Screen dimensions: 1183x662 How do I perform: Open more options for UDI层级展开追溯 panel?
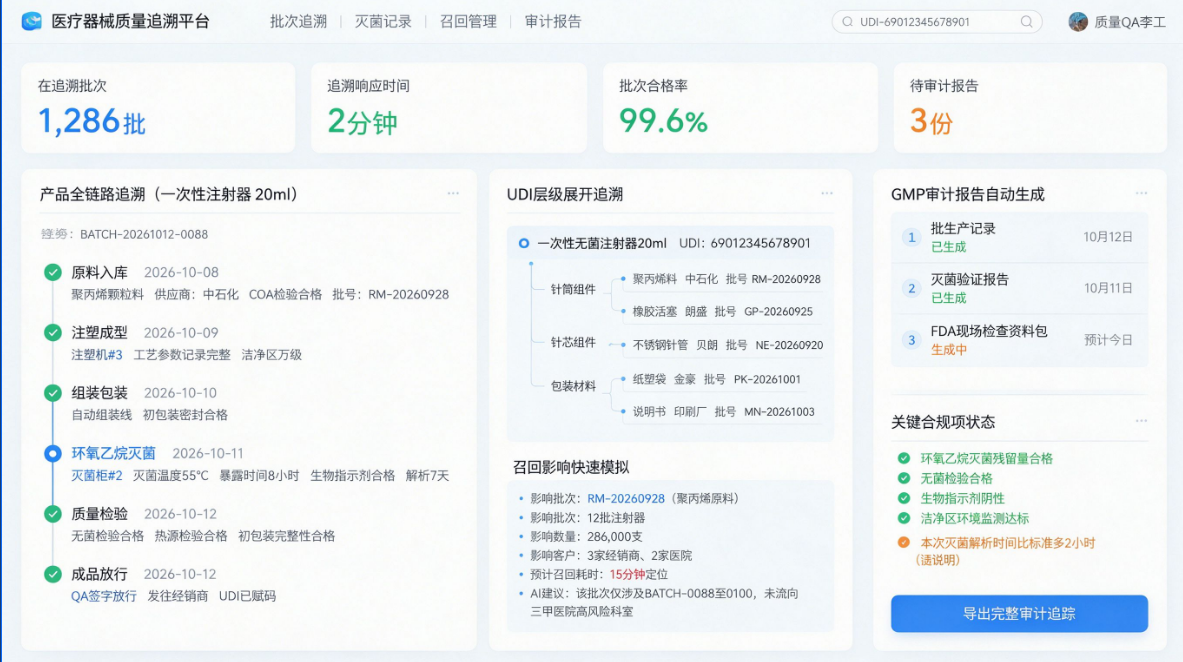827,193
